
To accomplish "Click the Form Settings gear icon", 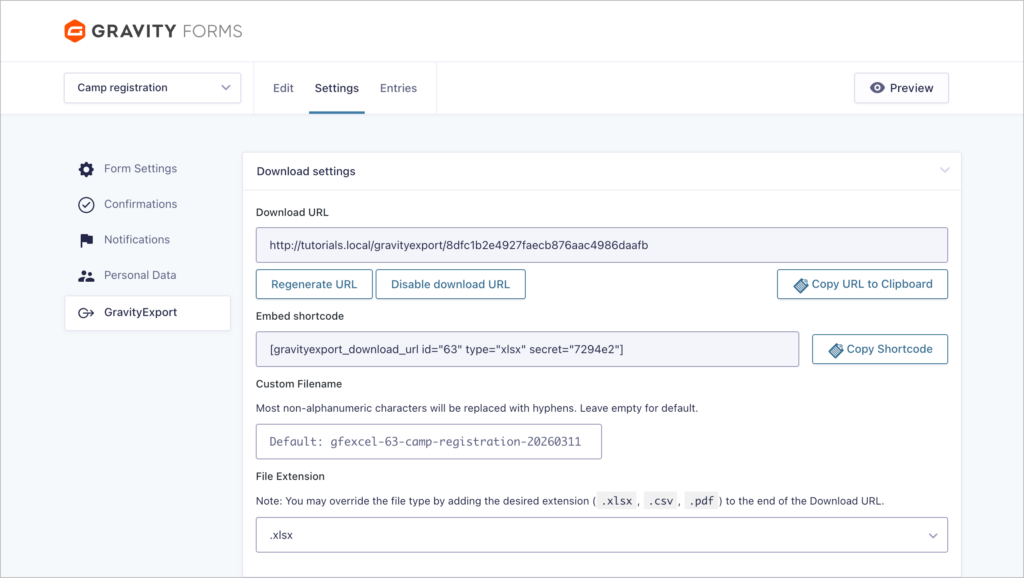I will (x=86, y=169).
